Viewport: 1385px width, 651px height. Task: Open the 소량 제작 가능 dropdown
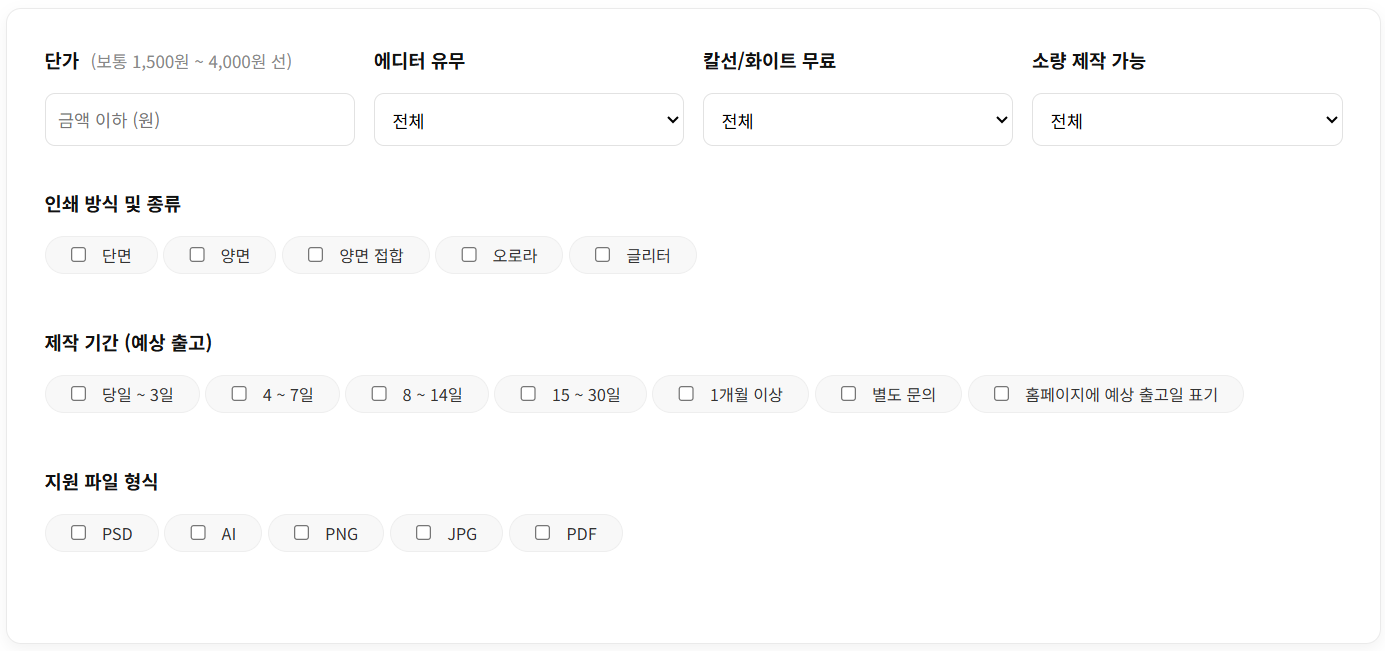tap(1186, 120)
